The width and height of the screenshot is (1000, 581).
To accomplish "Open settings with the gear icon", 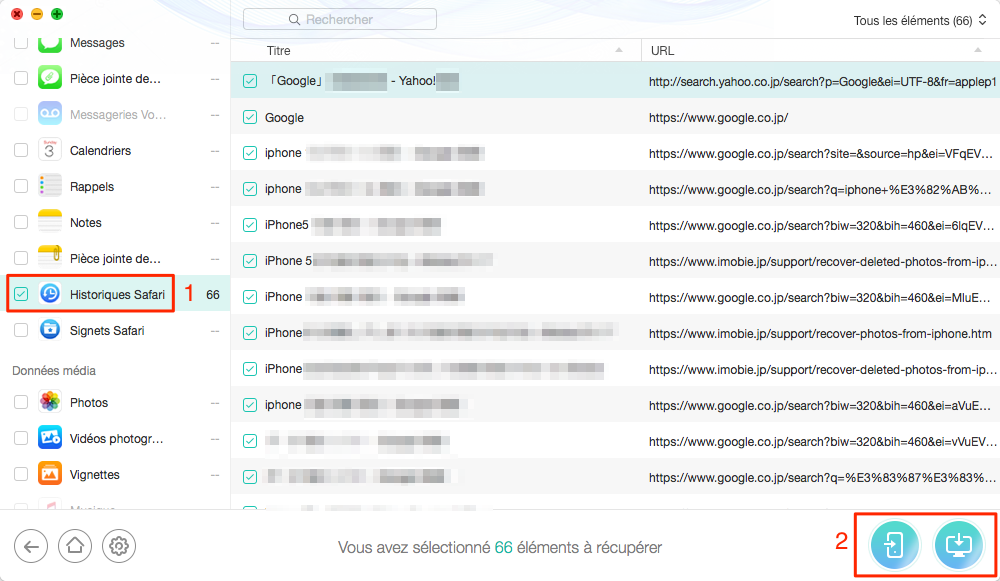I will [x=119, y=547].
